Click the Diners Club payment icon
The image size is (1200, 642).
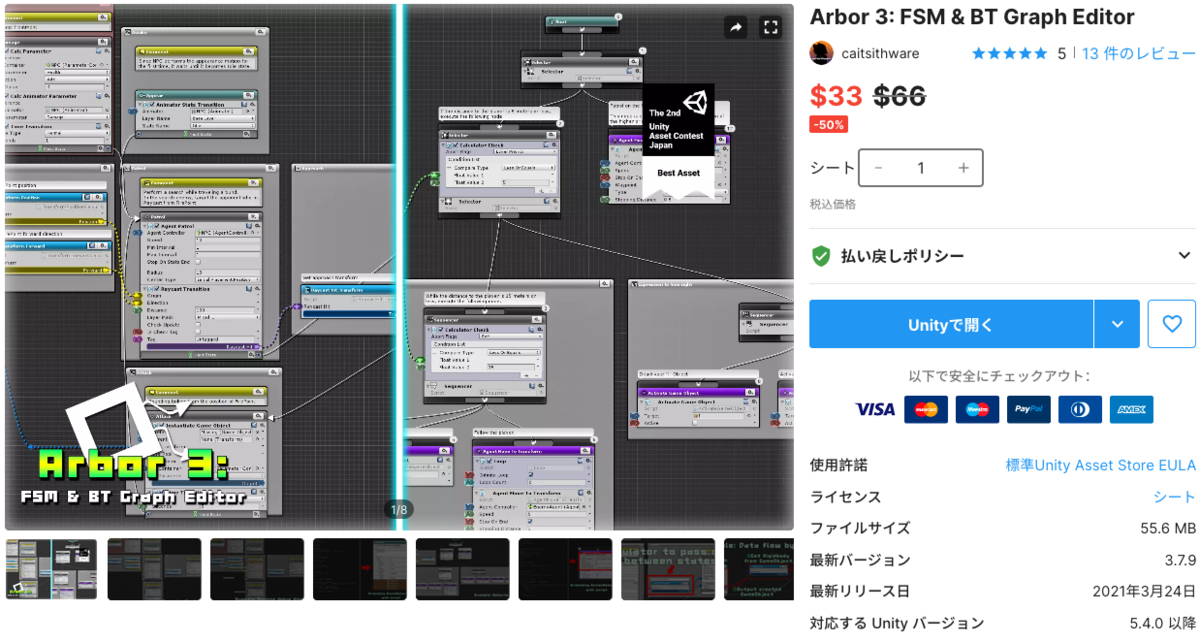click(1080, 409)
